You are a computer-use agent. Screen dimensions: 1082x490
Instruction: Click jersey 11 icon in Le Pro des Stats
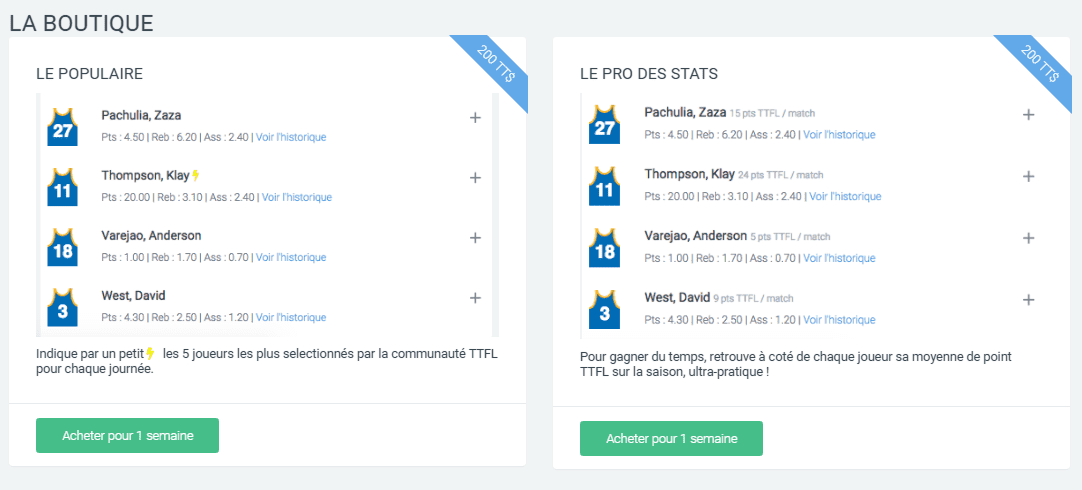(604, 187)
